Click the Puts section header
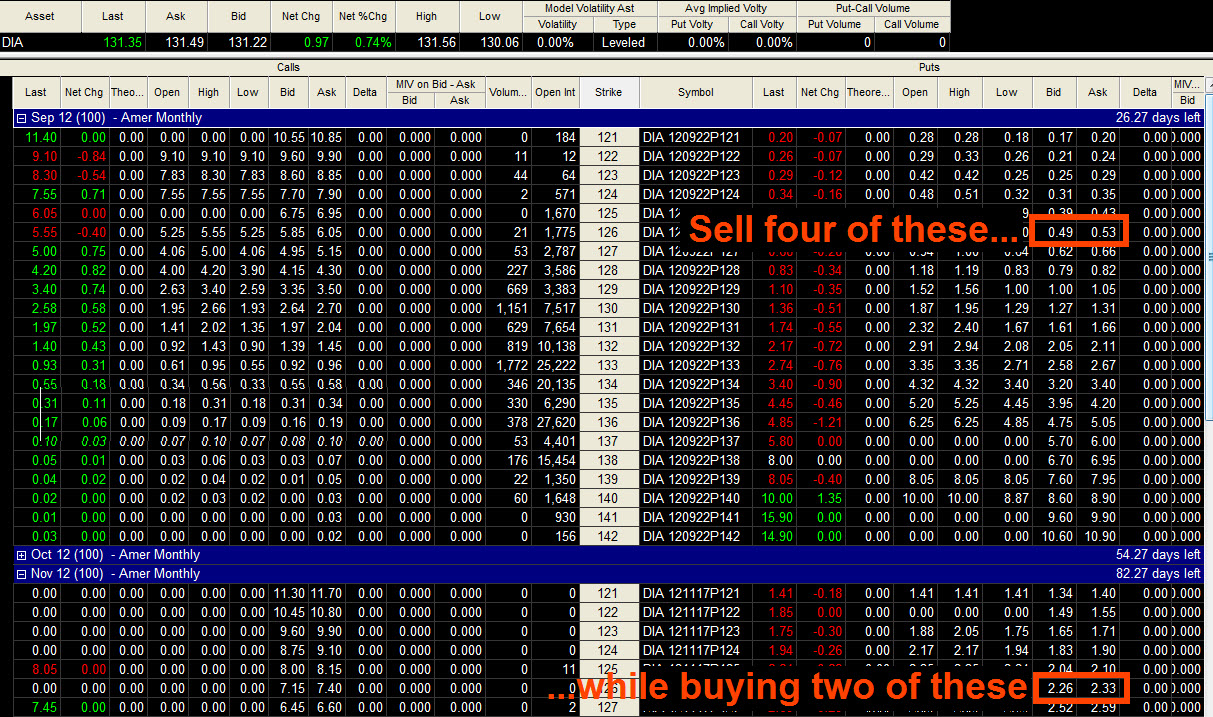Screen dimensions: 1213x717 point(928,67)
